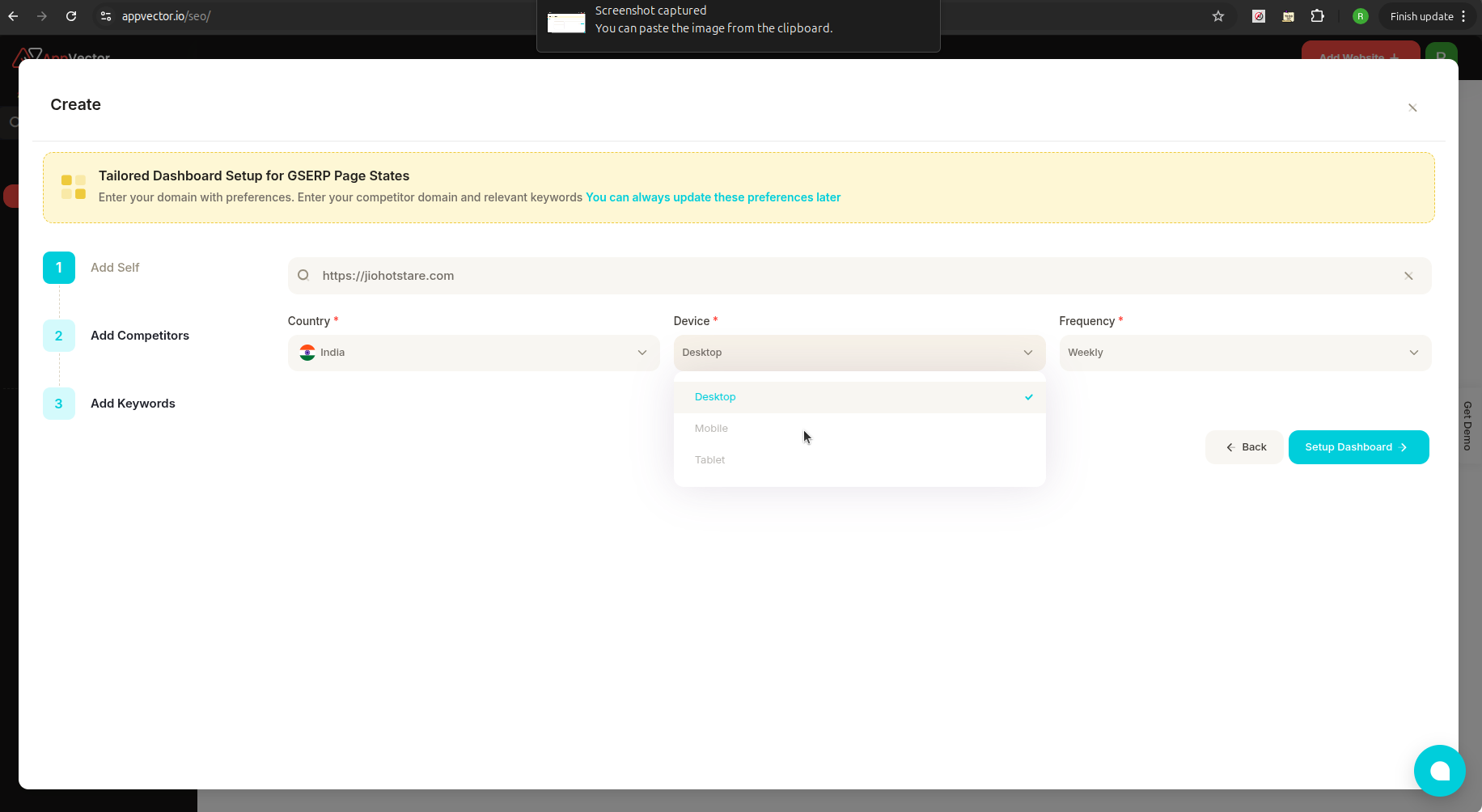
Task: Click the Setup Dashboard button
Action: coord(1357,447)
